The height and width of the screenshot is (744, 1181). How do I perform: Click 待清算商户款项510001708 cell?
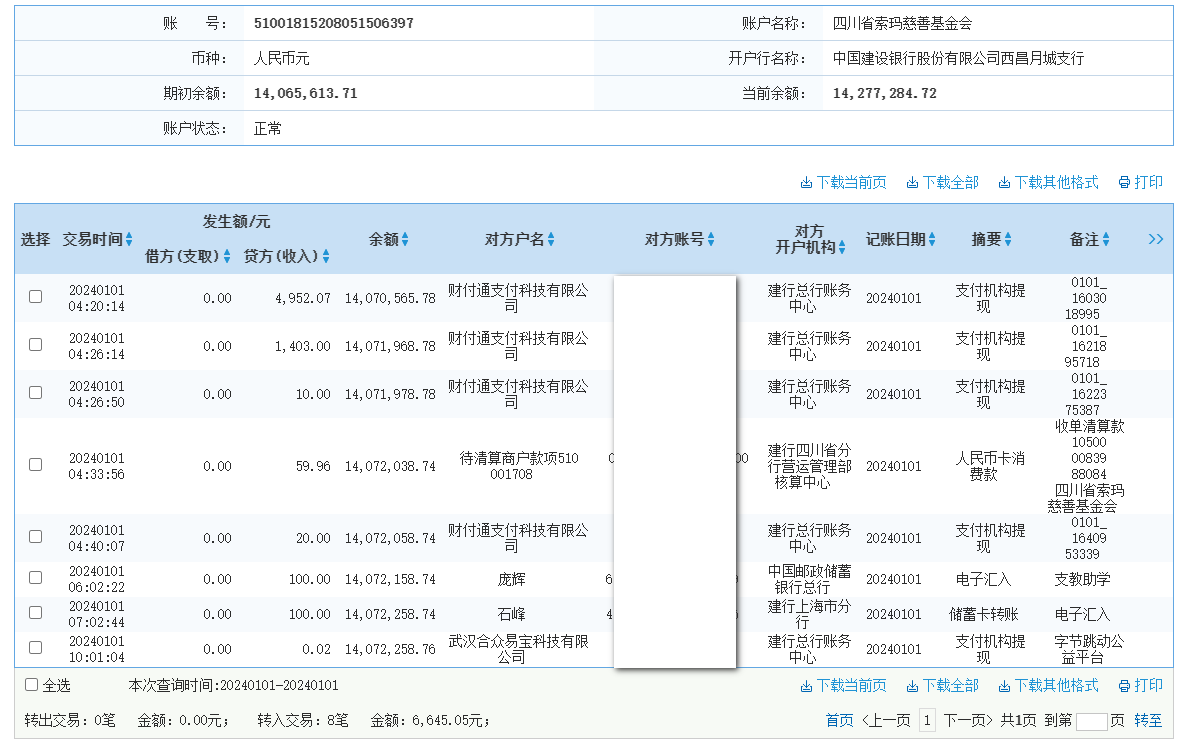click(518, 466)
